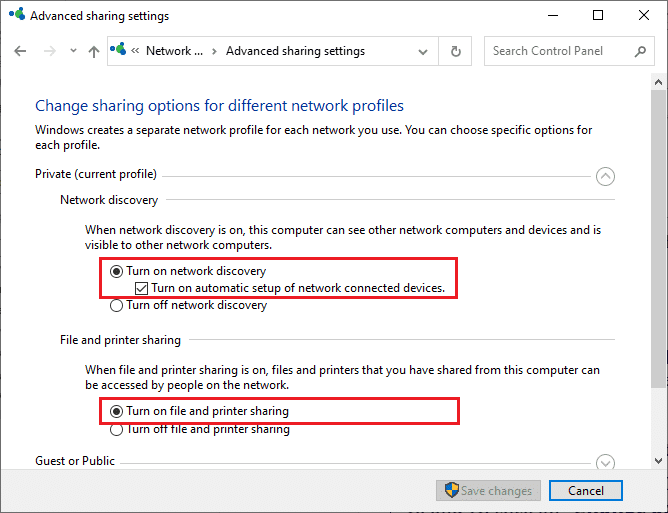Click the search magnifier icon
Screen dimensions: 668x513
click(641, 51)
